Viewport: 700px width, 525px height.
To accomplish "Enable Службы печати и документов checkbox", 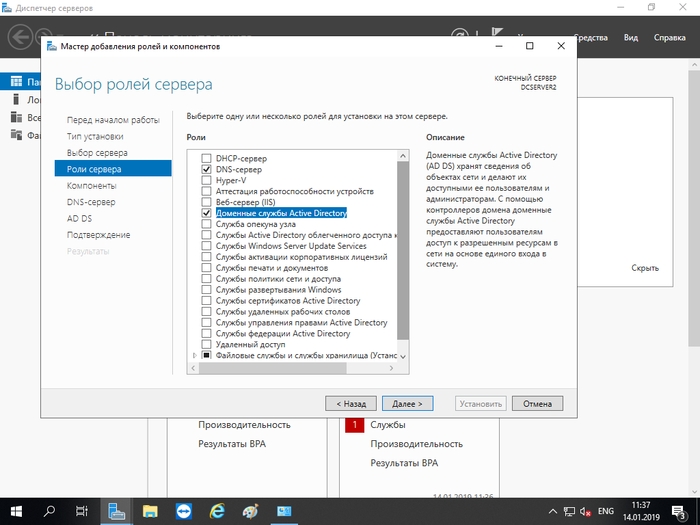I will coord(206,268).
